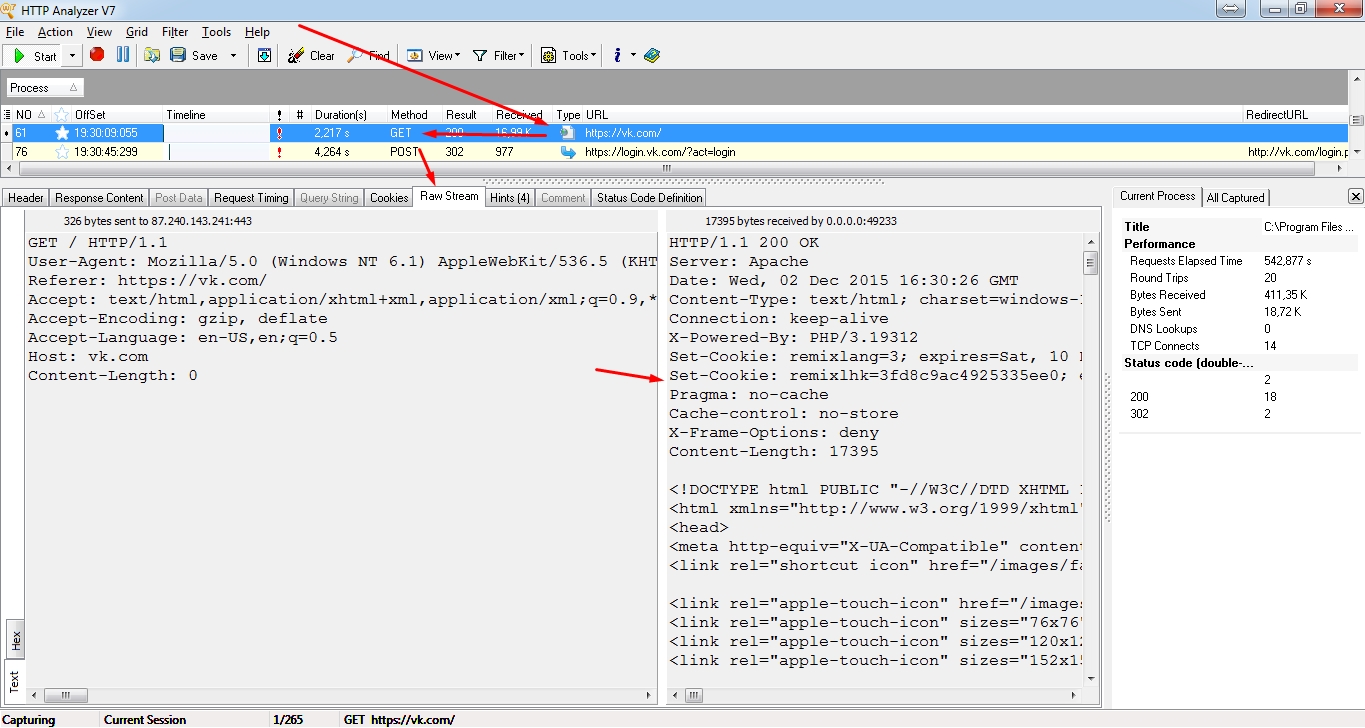Click the RedirectURL column header
The width and height of the screenshot is (1365, 728).
1296,115
